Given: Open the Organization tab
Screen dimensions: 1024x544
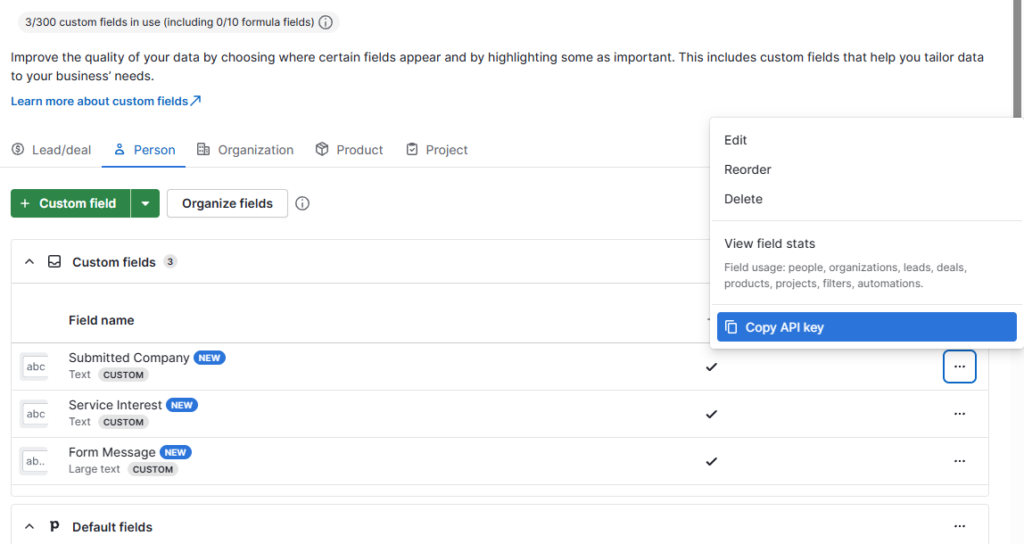Looking at the screenshot, I should pyautogui.click(x=245, y=150).
